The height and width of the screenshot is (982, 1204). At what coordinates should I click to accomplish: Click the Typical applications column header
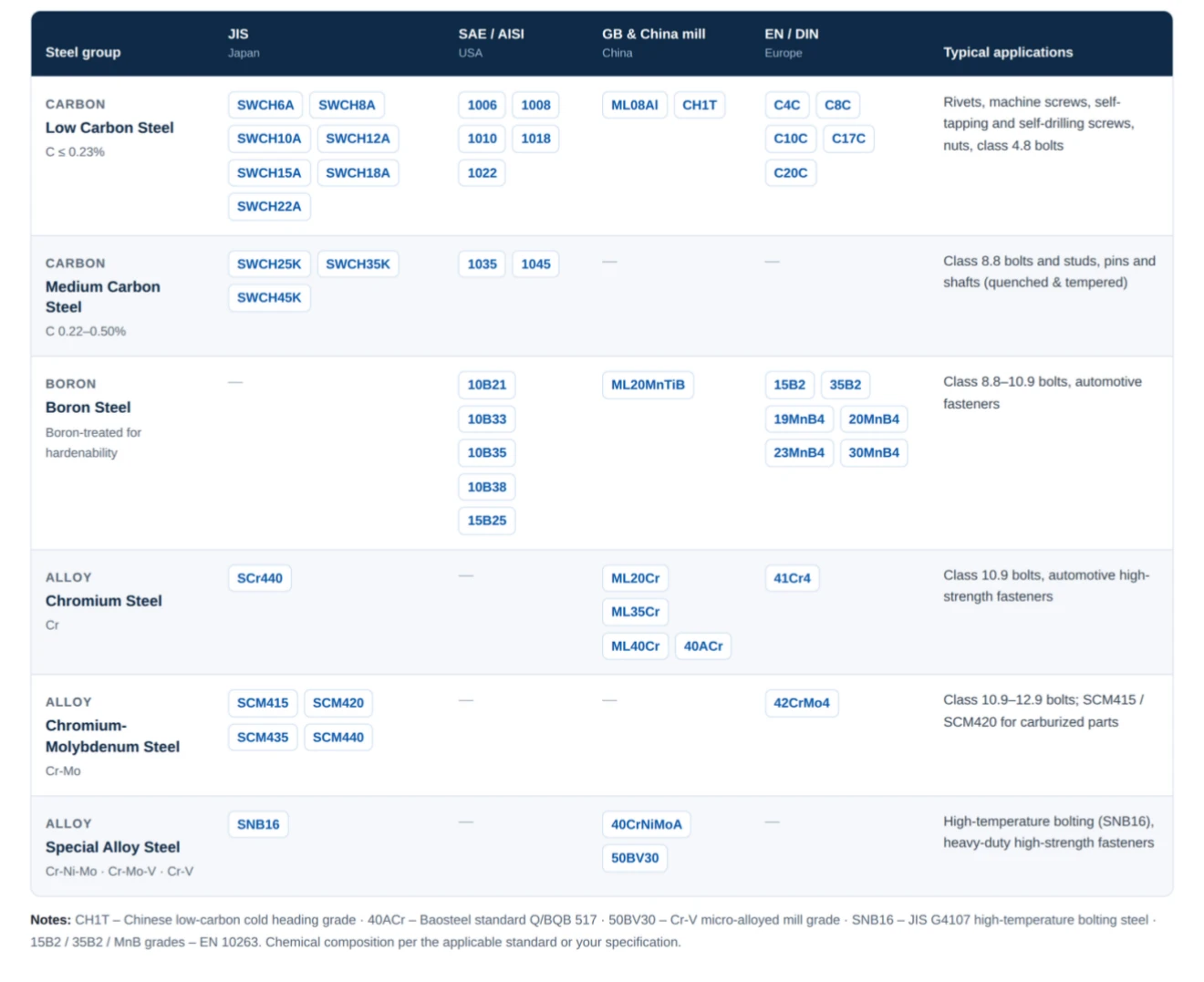tap(1008, 53)
